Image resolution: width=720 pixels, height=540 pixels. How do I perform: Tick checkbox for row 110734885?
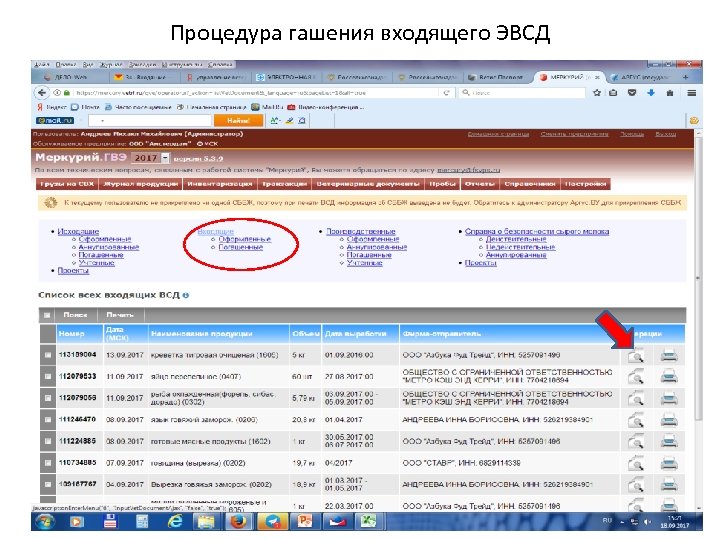[x=47, y=463]
